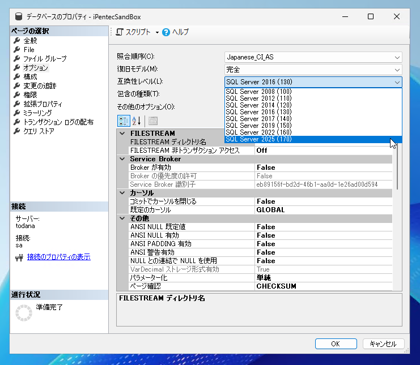The image size is (420, 365).
Task: Maximize the database properties window
Action: click(371, 16)
